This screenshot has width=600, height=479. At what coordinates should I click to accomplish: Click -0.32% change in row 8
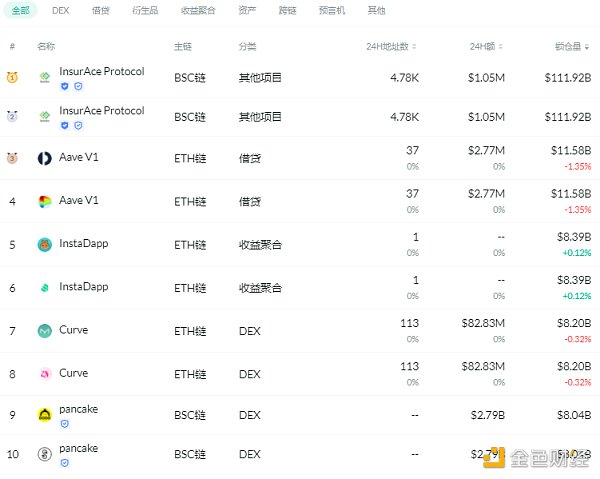pyautogui.click(x=578, y=382)
